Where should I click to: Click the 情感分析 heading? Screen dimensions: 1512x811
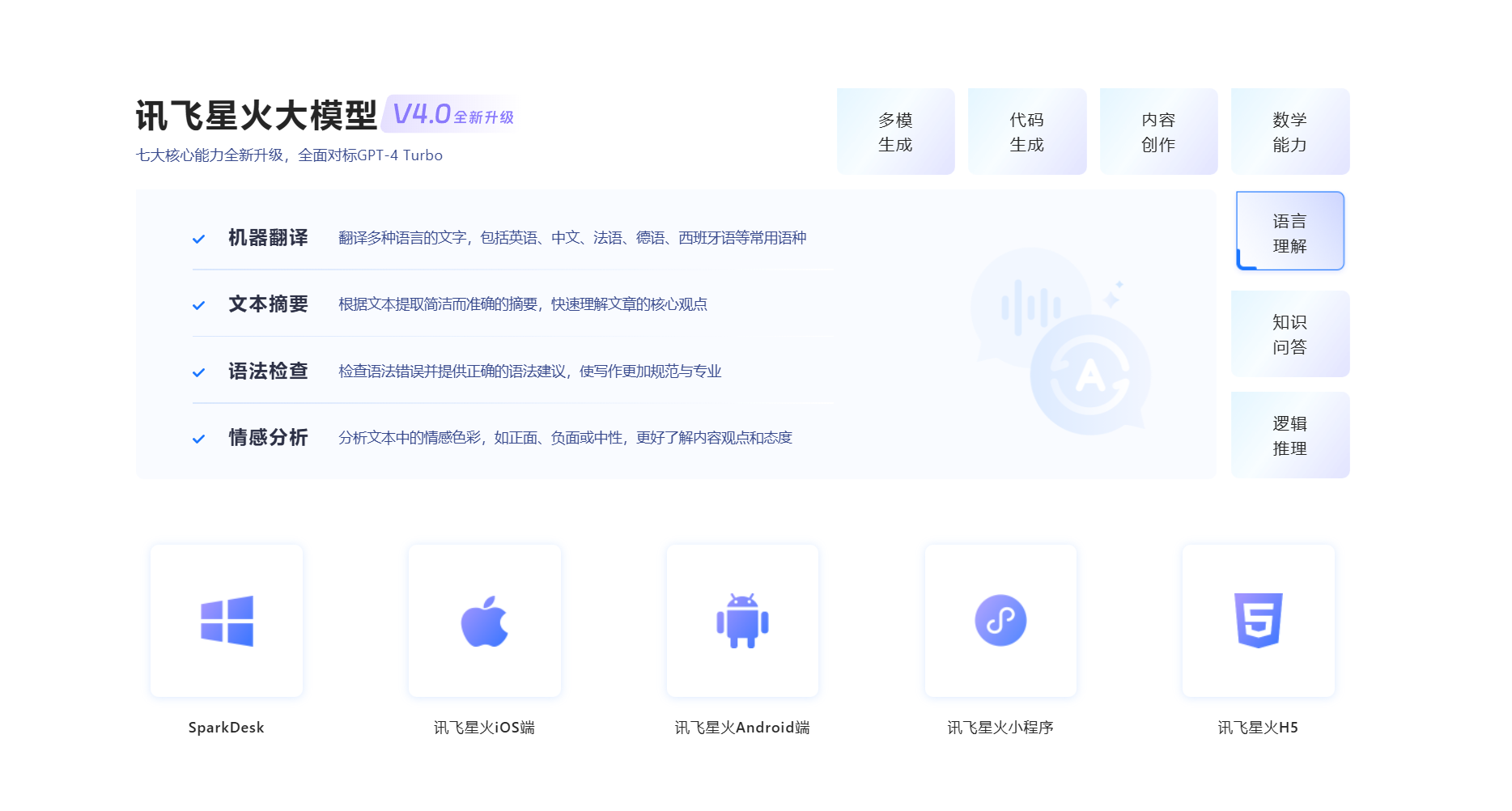tap(268, 438)
